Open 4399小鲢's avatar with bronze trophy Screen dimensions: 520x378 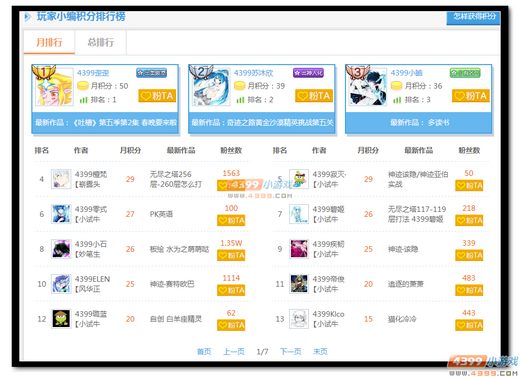[x=368, y=87]
